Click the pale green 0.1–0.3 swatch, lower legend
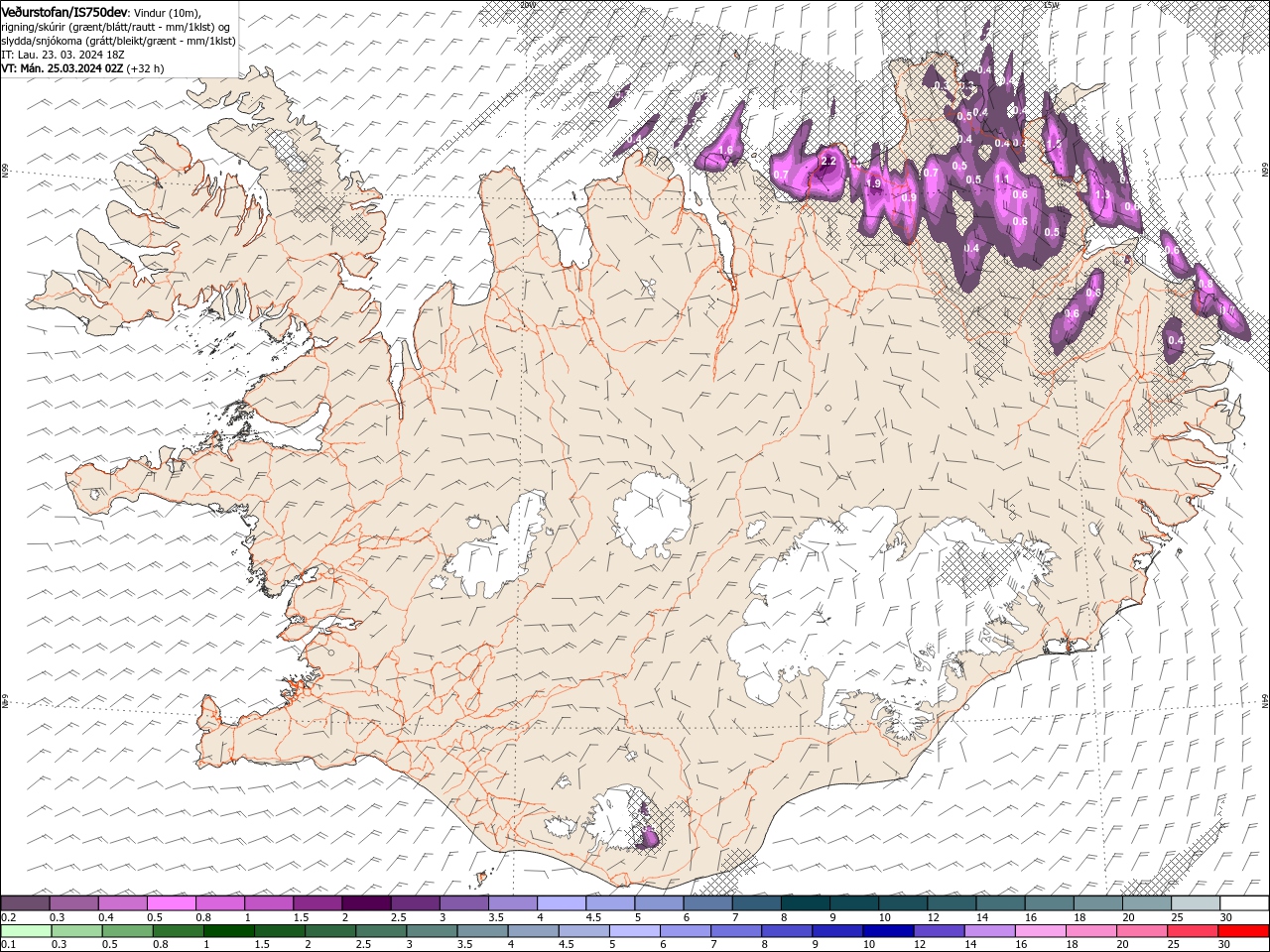 (x=25, y=931)
